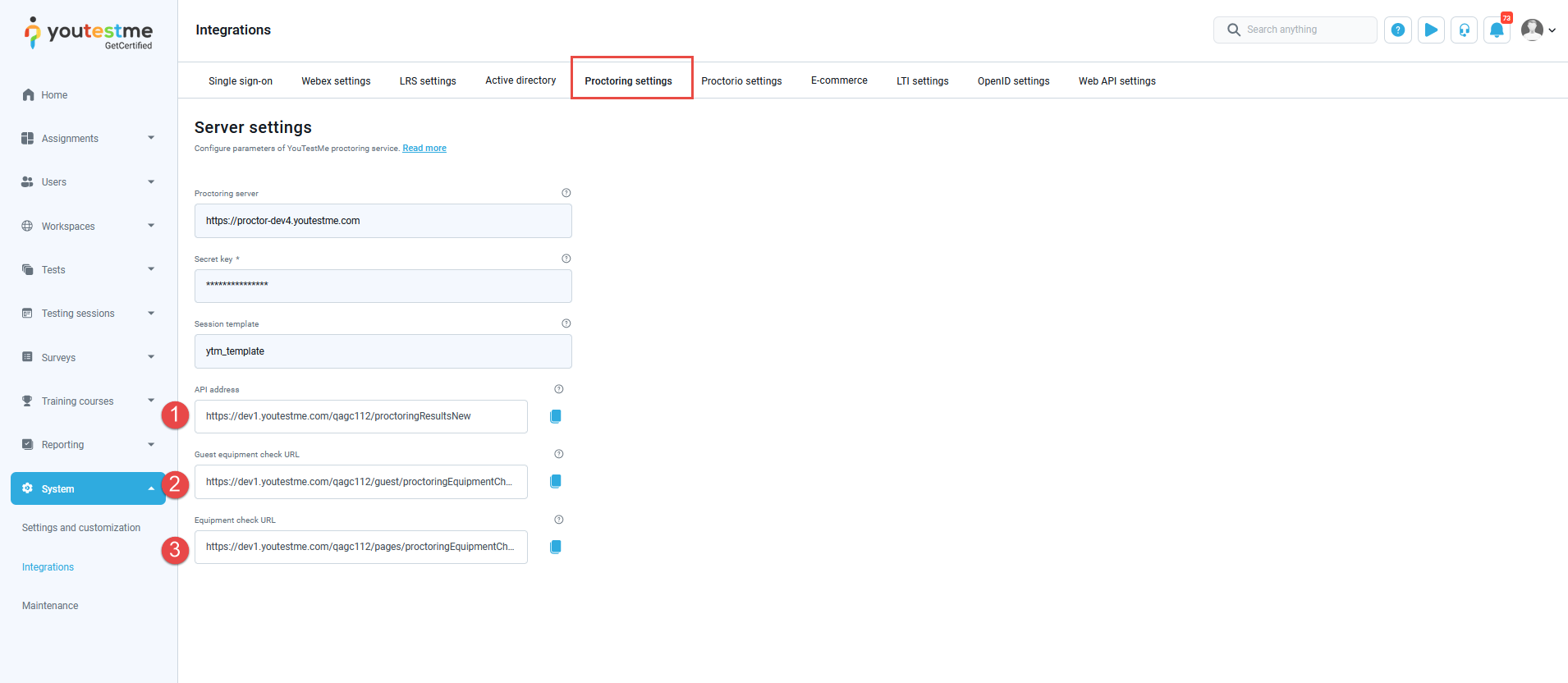Copy the Equipment check URL

[x=556, y=547]
